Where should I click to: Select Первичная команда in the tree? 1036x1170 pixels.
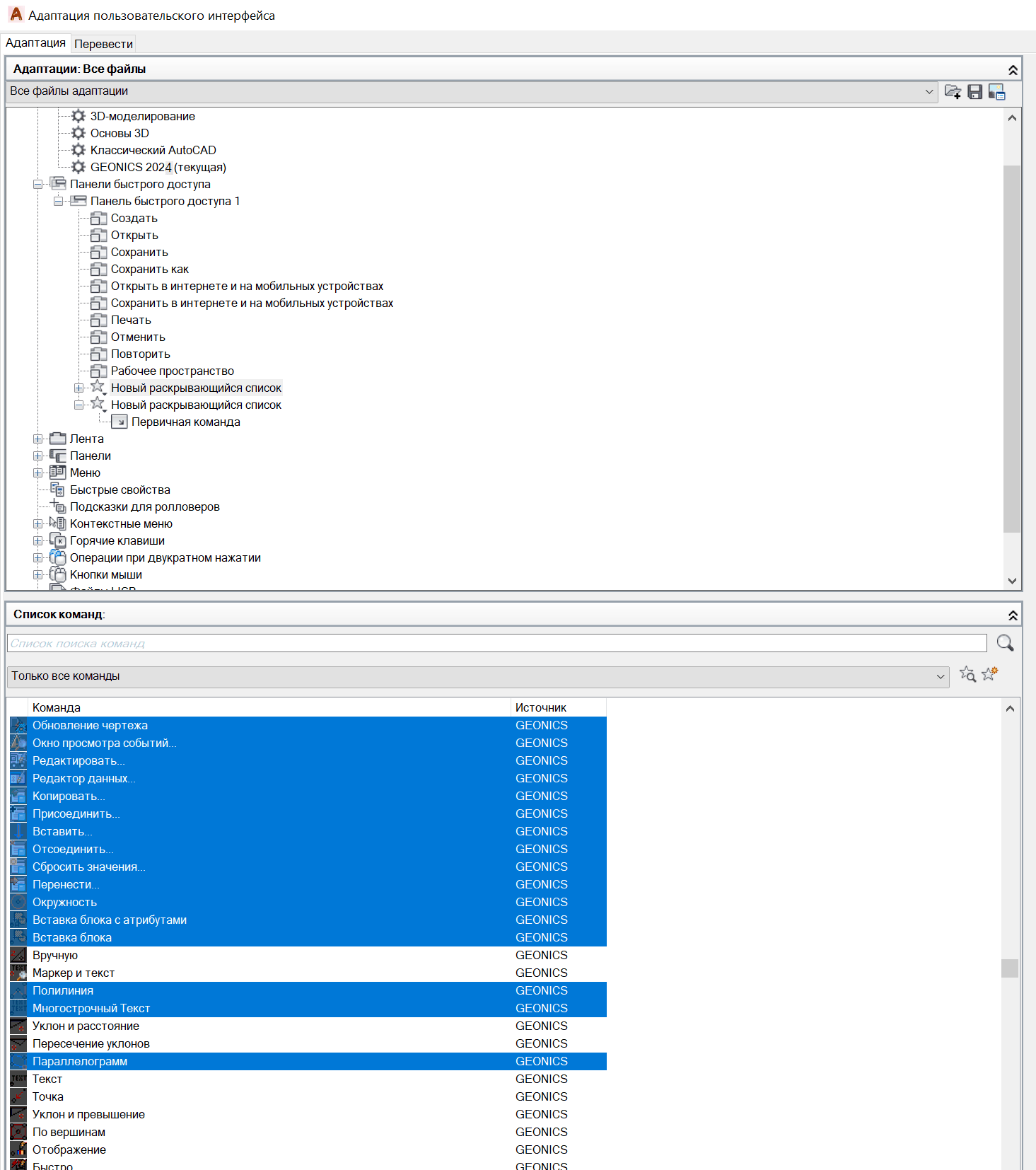pos(185,422)
